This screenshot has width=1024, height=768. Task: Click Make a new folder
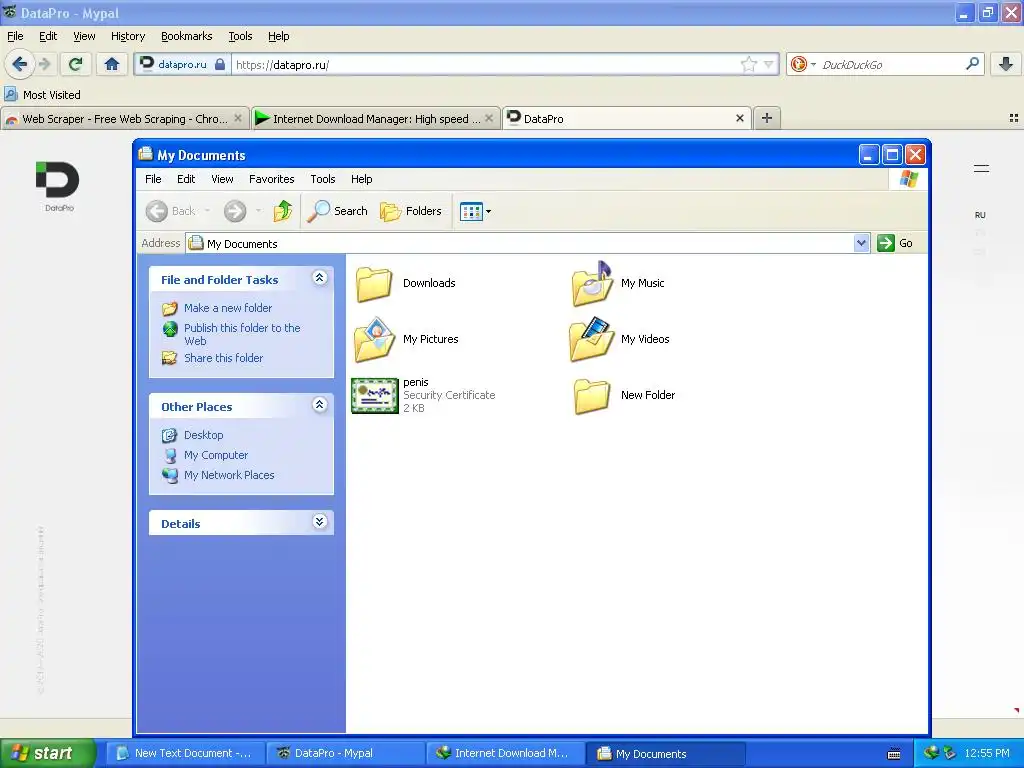click(228, 308)
